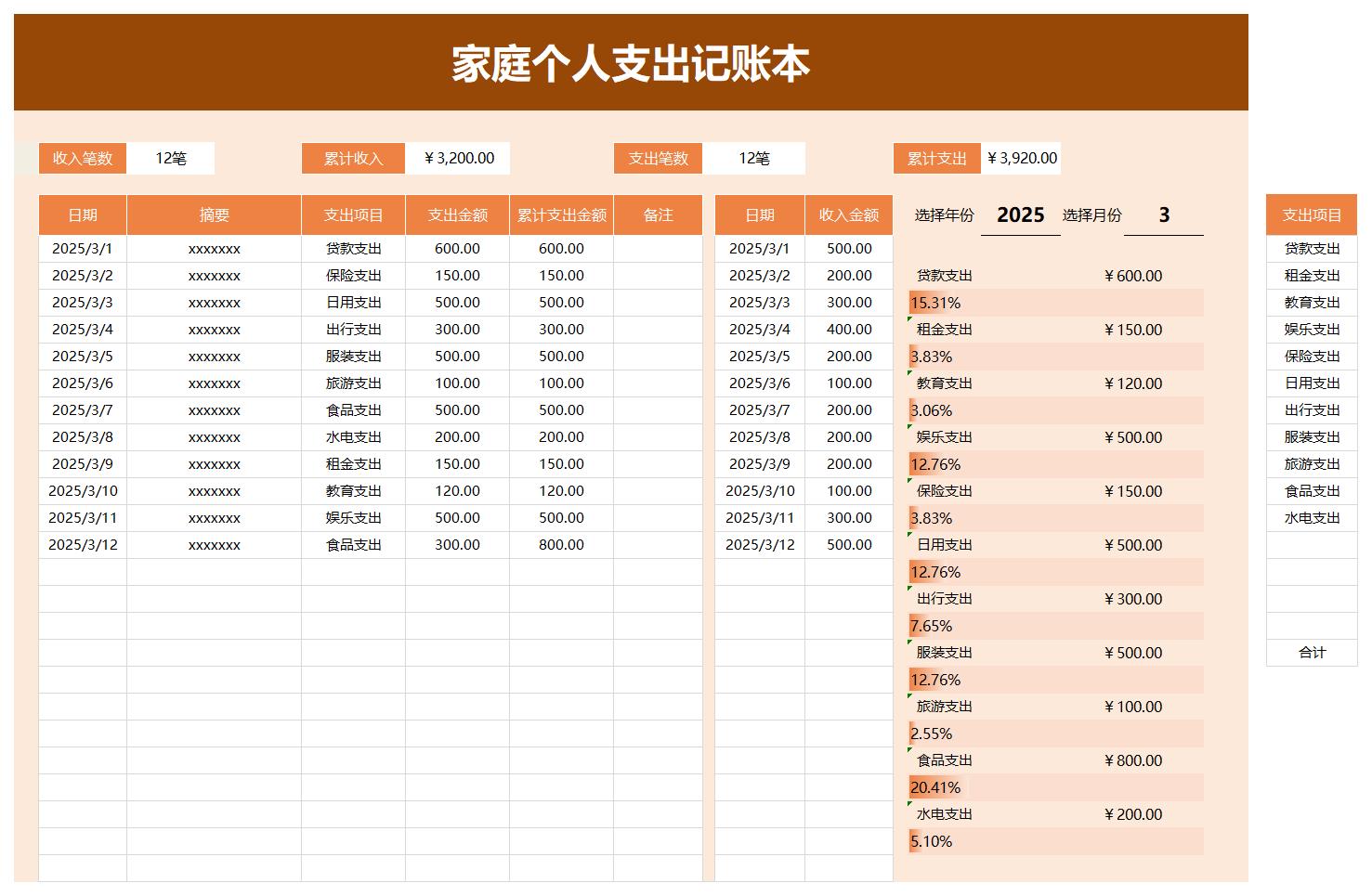Click the 支出项目 header of the far-right list

(1312, 214)
